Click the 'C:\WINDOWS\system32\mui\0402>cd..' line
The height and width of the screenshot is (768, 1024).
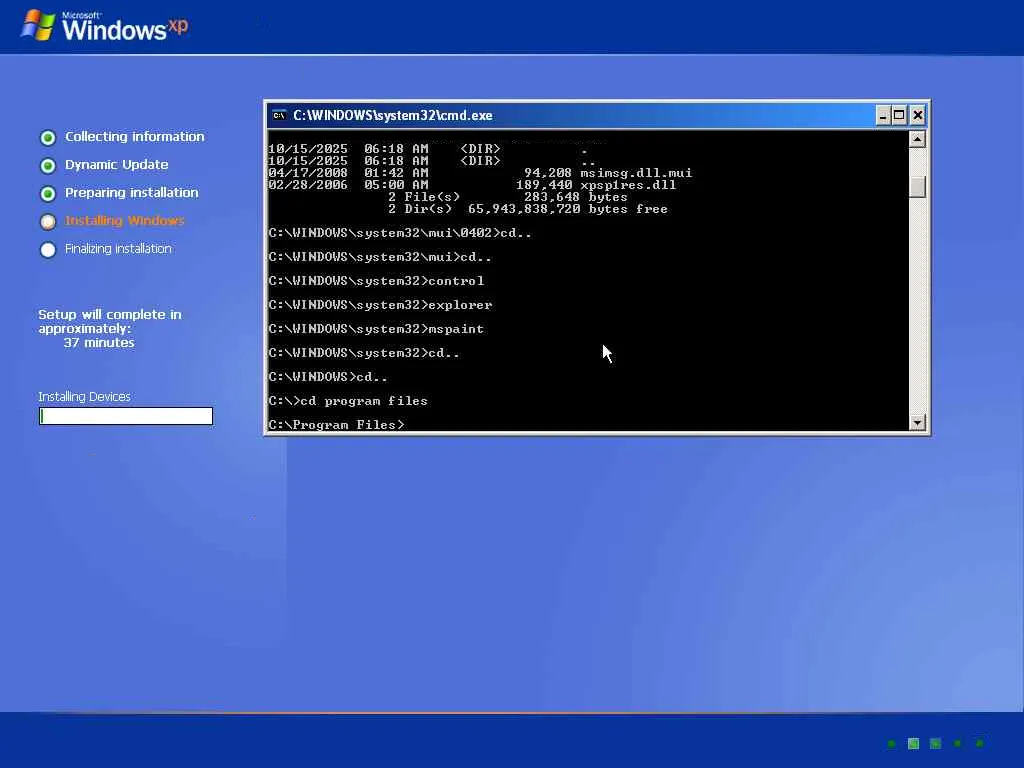[x=400, y=233]
